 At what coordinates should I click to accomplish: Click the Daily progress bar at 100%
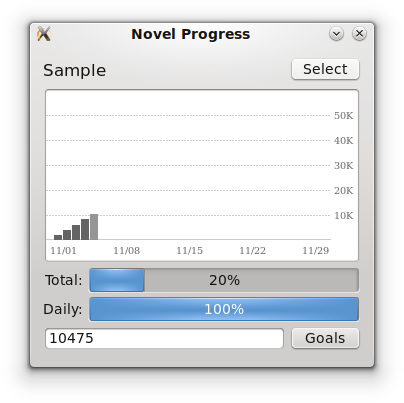(x=224, y=309)
